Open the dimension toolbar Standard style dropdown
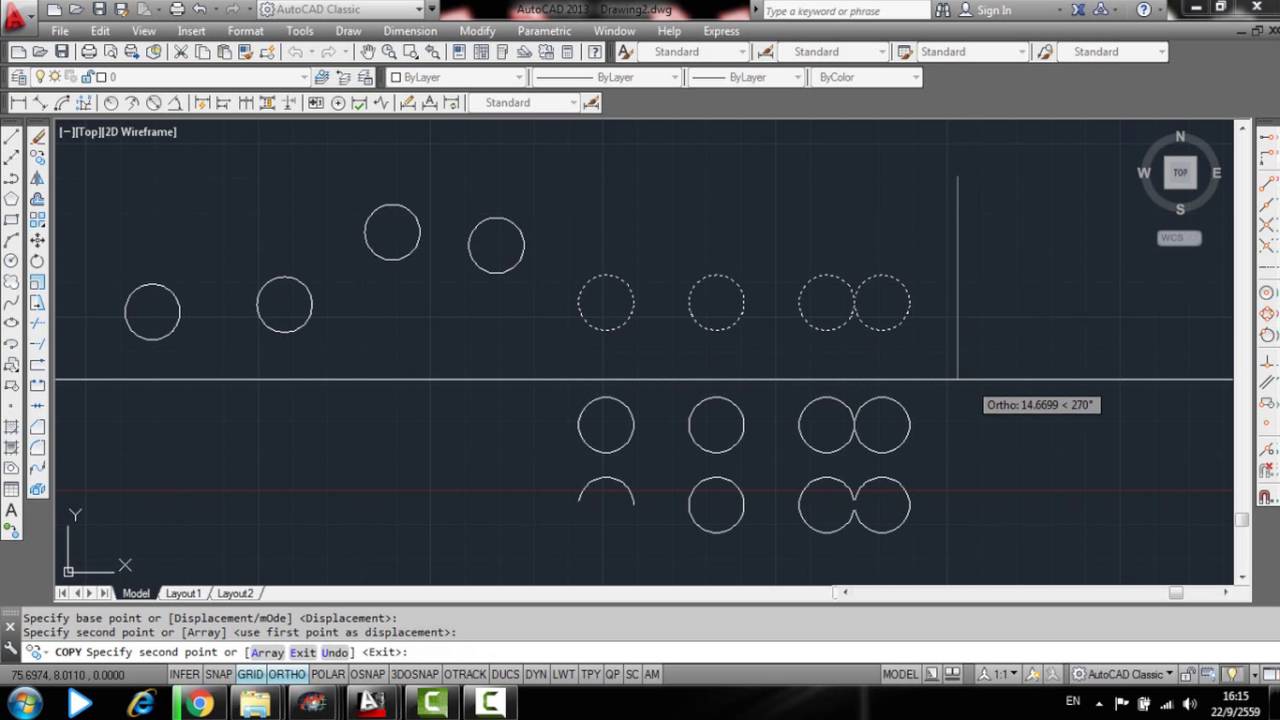This screenshot has width=1280, height=720. click(x=525, y=103)
